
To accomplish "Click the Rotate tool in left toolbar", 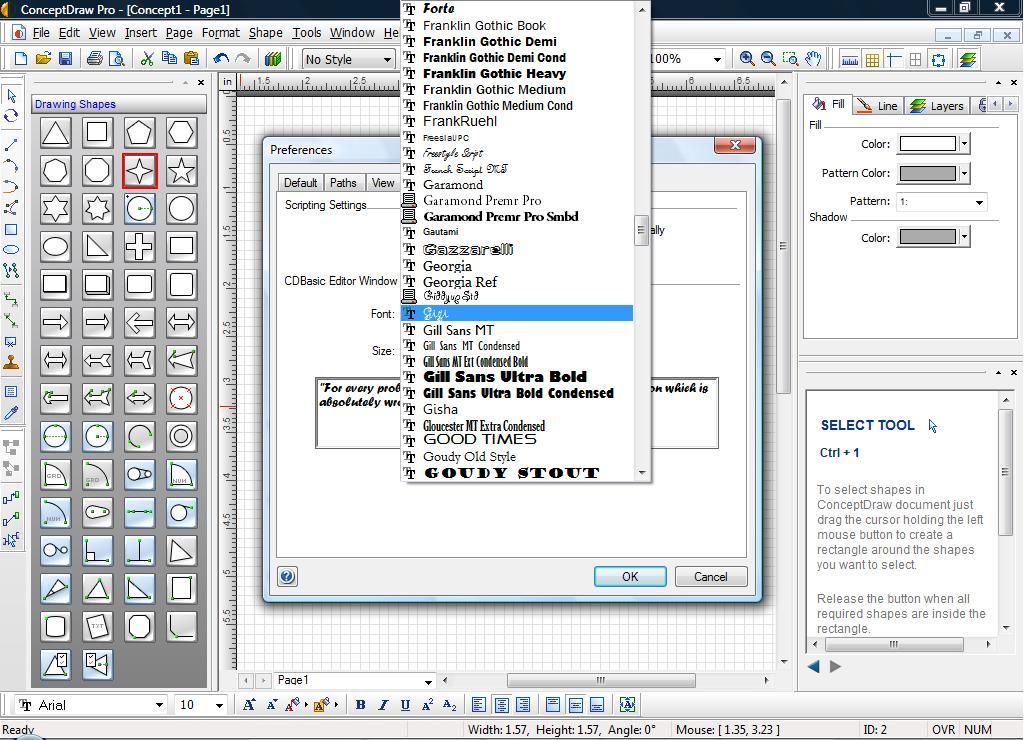I will 11,116.
